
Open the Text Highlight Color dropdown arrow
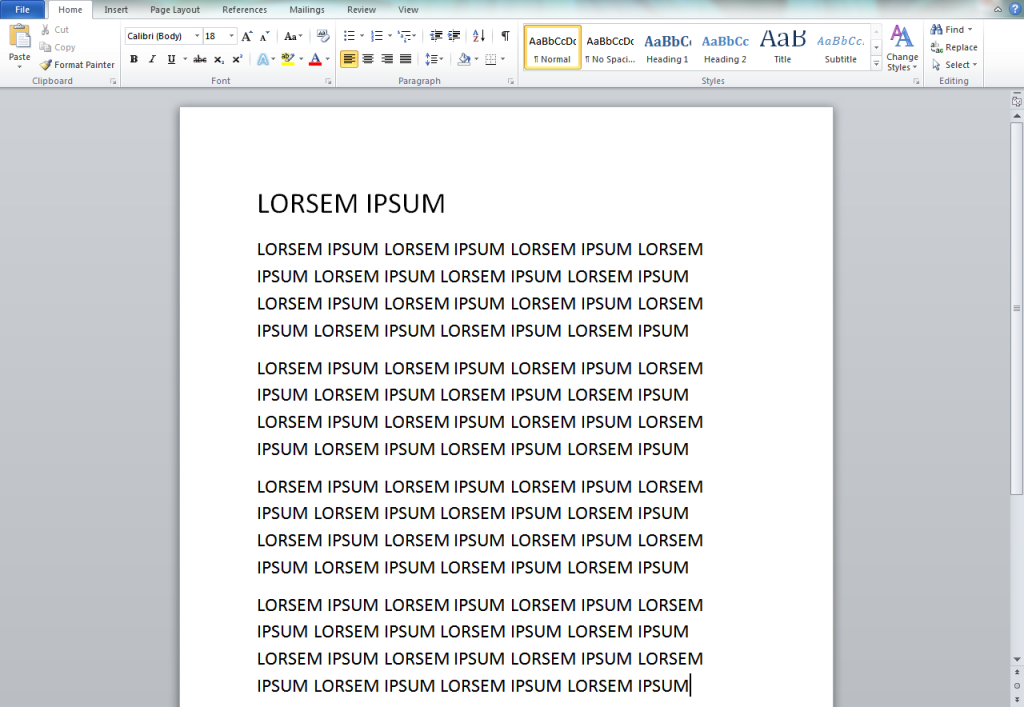pyautogui.click(x=303, y=59)
